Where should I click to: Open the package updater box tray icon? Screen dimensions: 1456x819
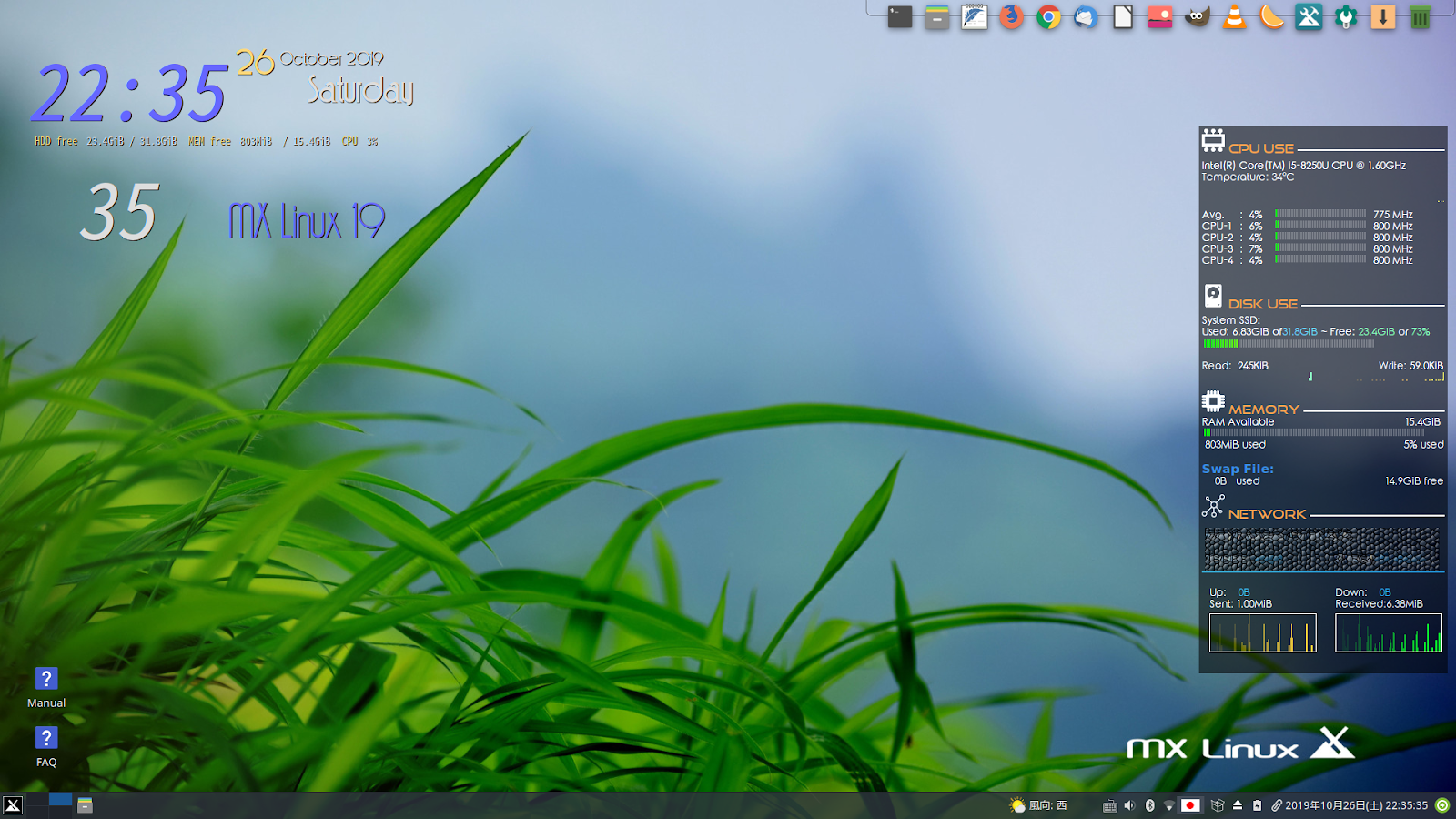pos(1218,805)
